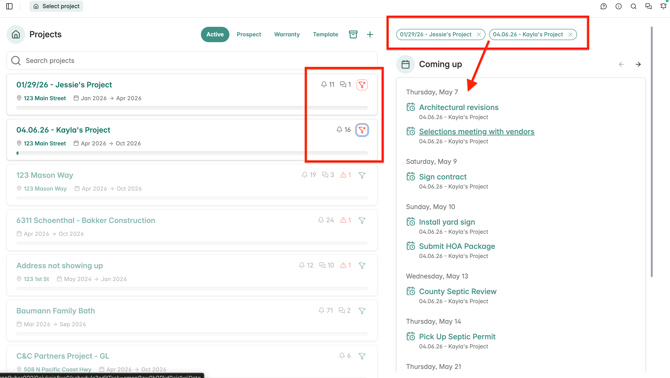Click the bell count 16 on Kayla's Project
Image resolution: width=670 pixels, height=378 pixels.
344,129
